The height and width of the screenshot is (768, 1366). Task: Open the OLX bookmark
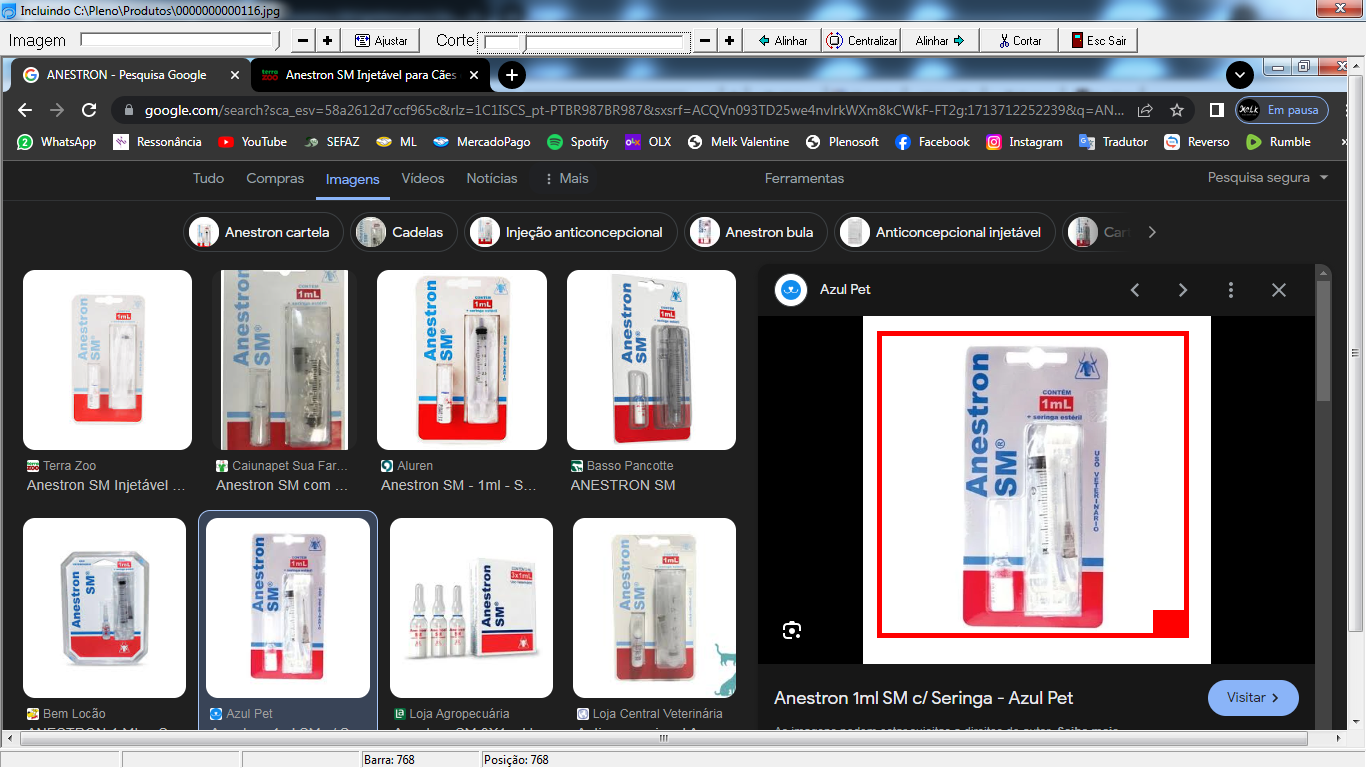[648, 142]
